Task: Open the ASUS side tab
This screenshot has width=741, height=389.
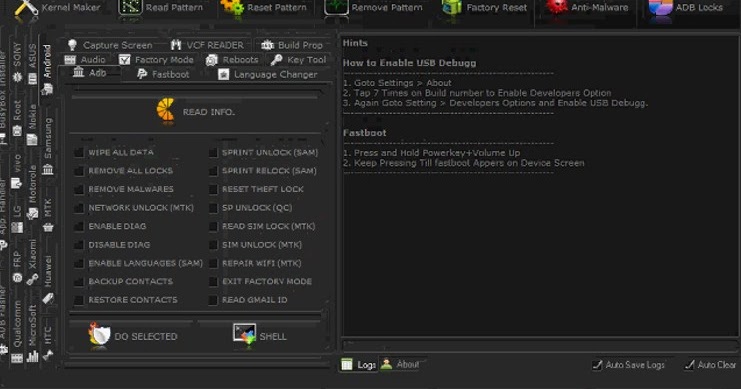Action: click(32, 63)
